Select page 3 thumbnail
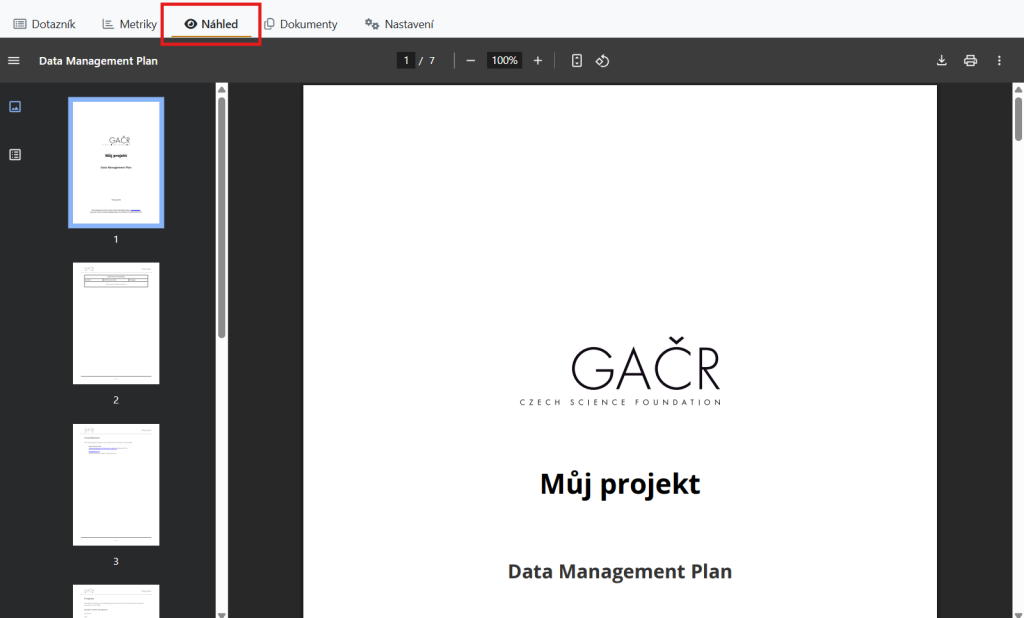The height and width of the screenshot is (618, 1024). click(x=116, y=485)
